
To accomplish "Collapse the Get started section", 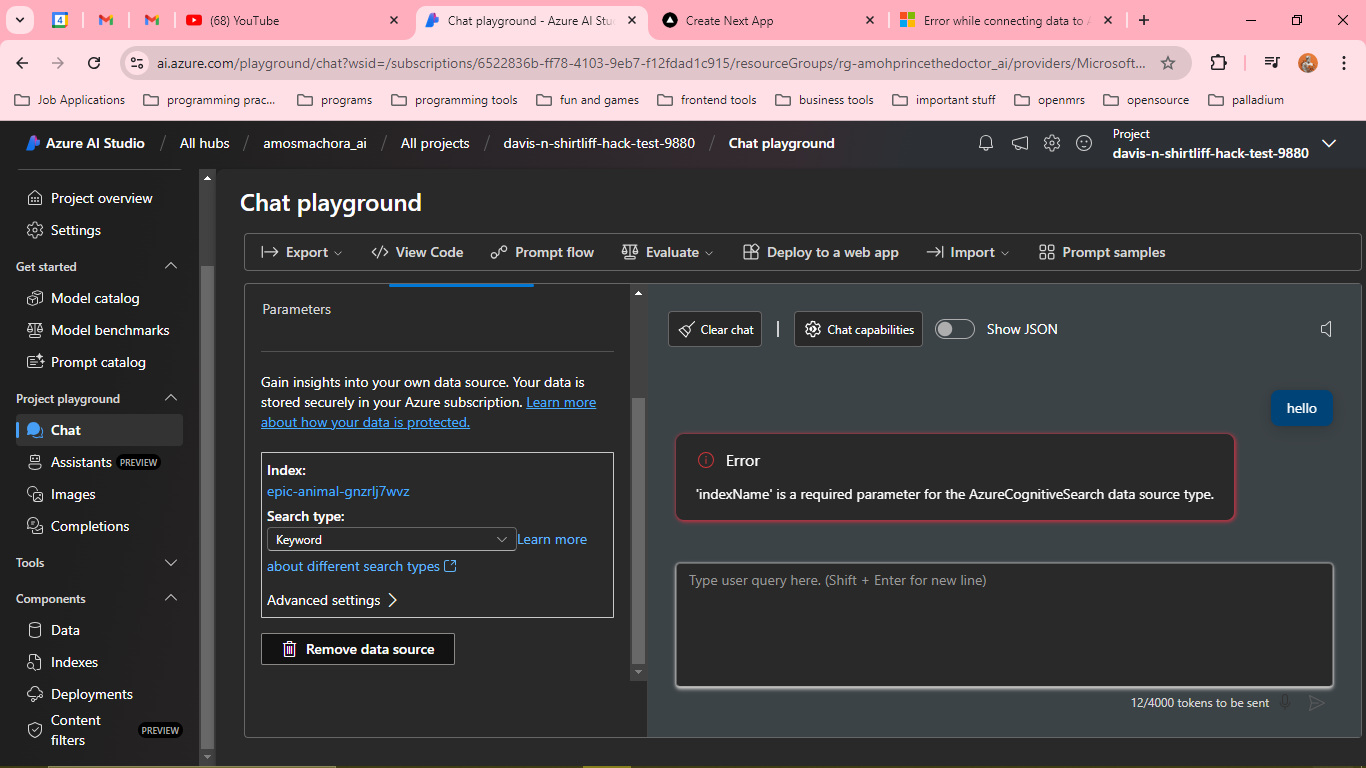I will tap(171, 266).
